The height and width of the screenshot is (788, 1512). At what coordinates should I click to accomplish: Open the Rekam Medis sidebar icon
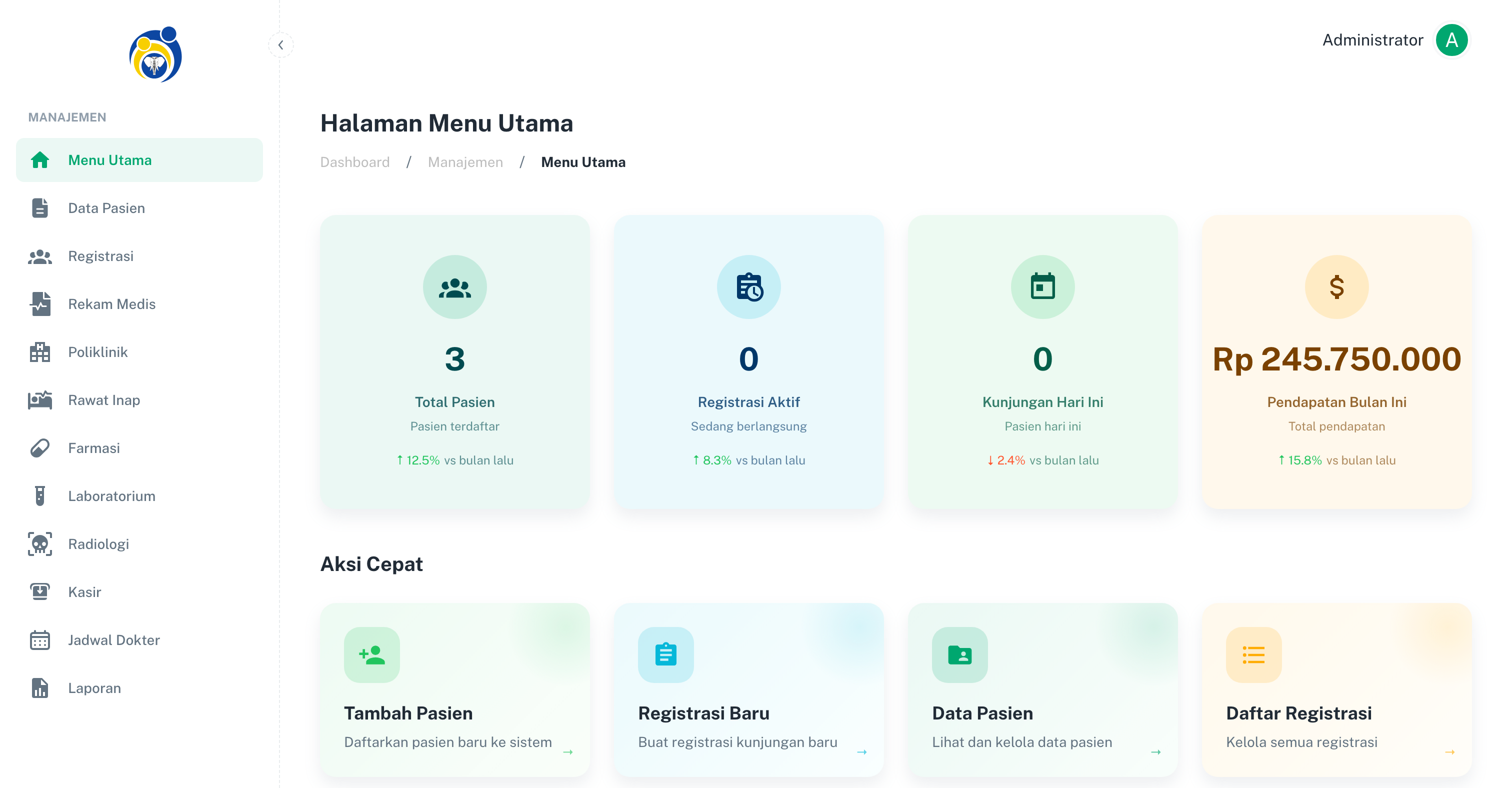tap(40, 304)
